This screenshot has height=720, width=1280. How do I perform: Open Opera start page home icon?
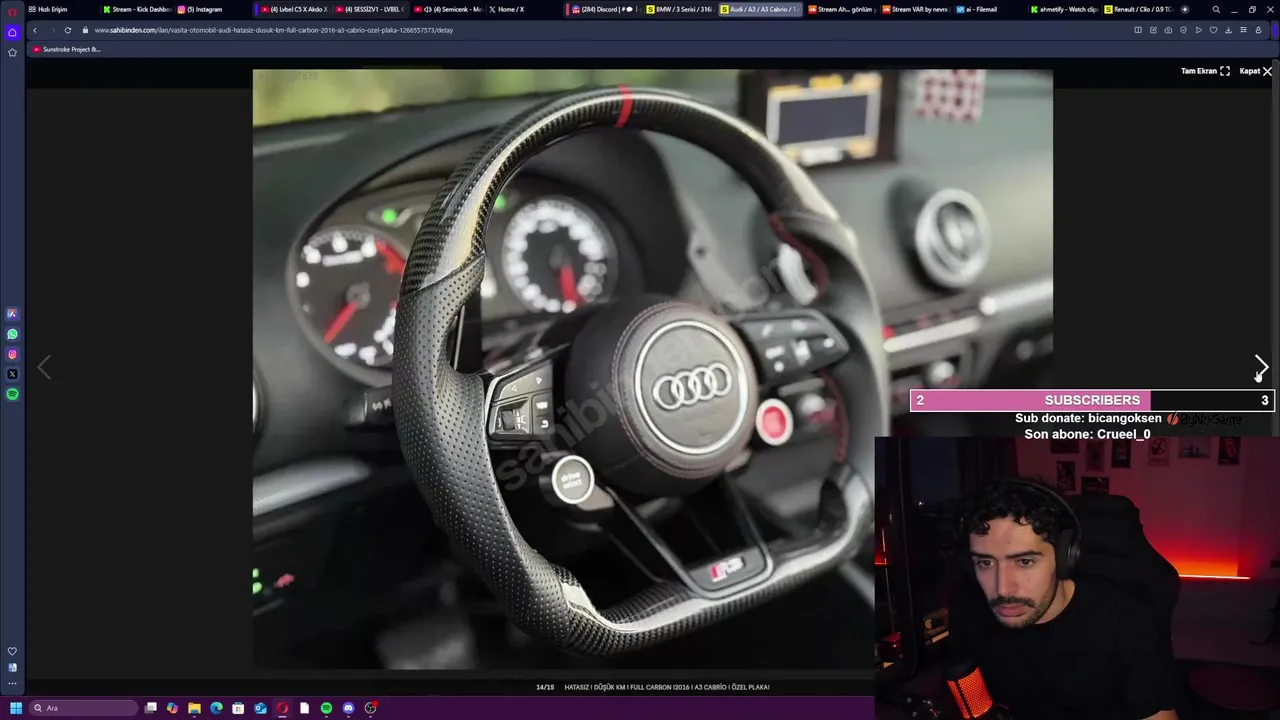coord(12,32)
